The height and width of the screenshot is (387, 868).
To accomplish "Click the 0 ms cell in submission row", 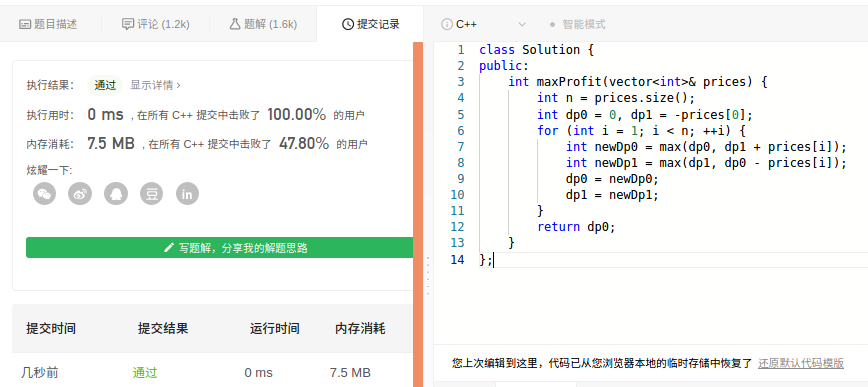I will click(x=259, y=373).
